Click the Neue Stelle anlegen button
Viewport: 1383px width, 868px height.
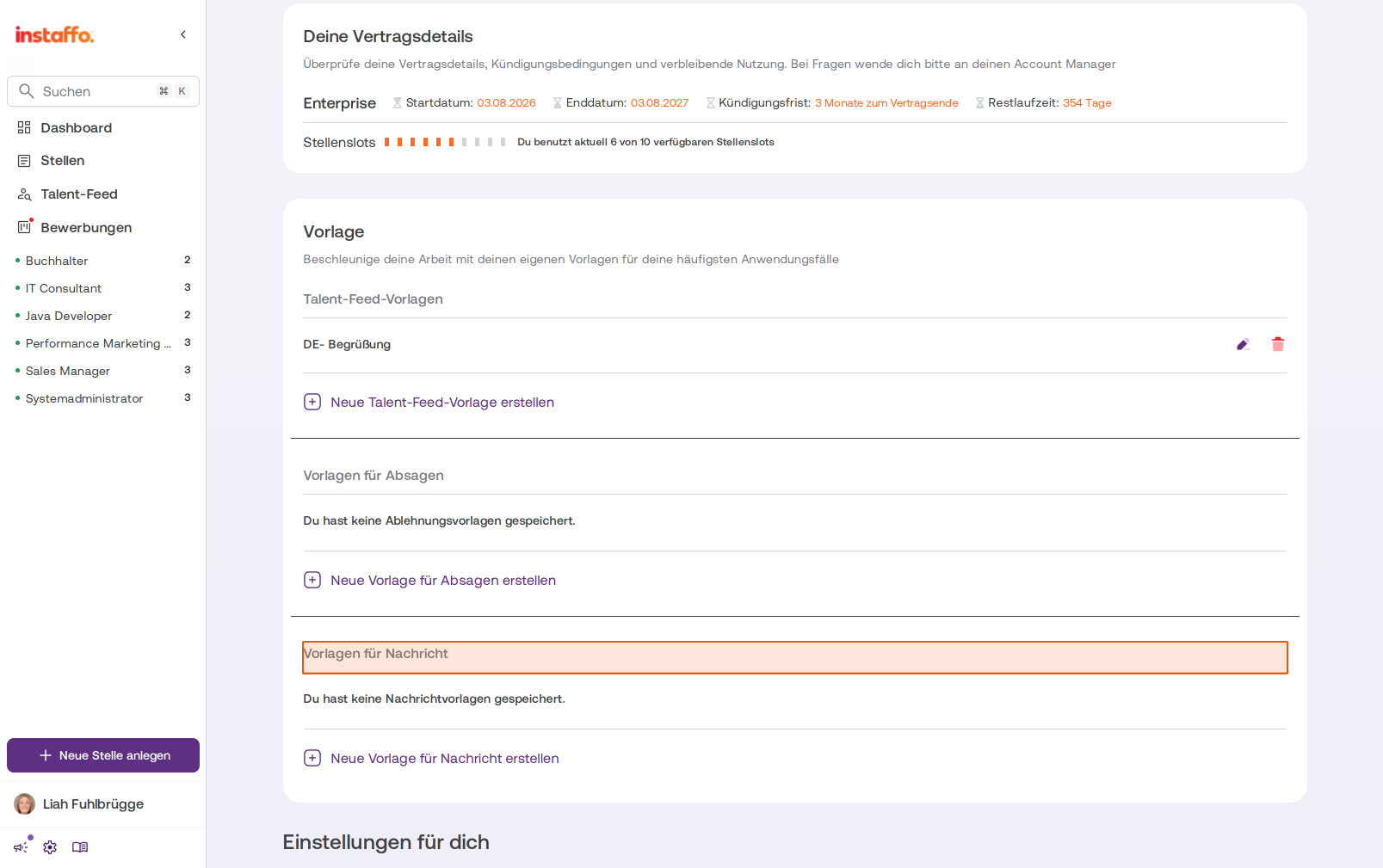(x=103, y=755)
